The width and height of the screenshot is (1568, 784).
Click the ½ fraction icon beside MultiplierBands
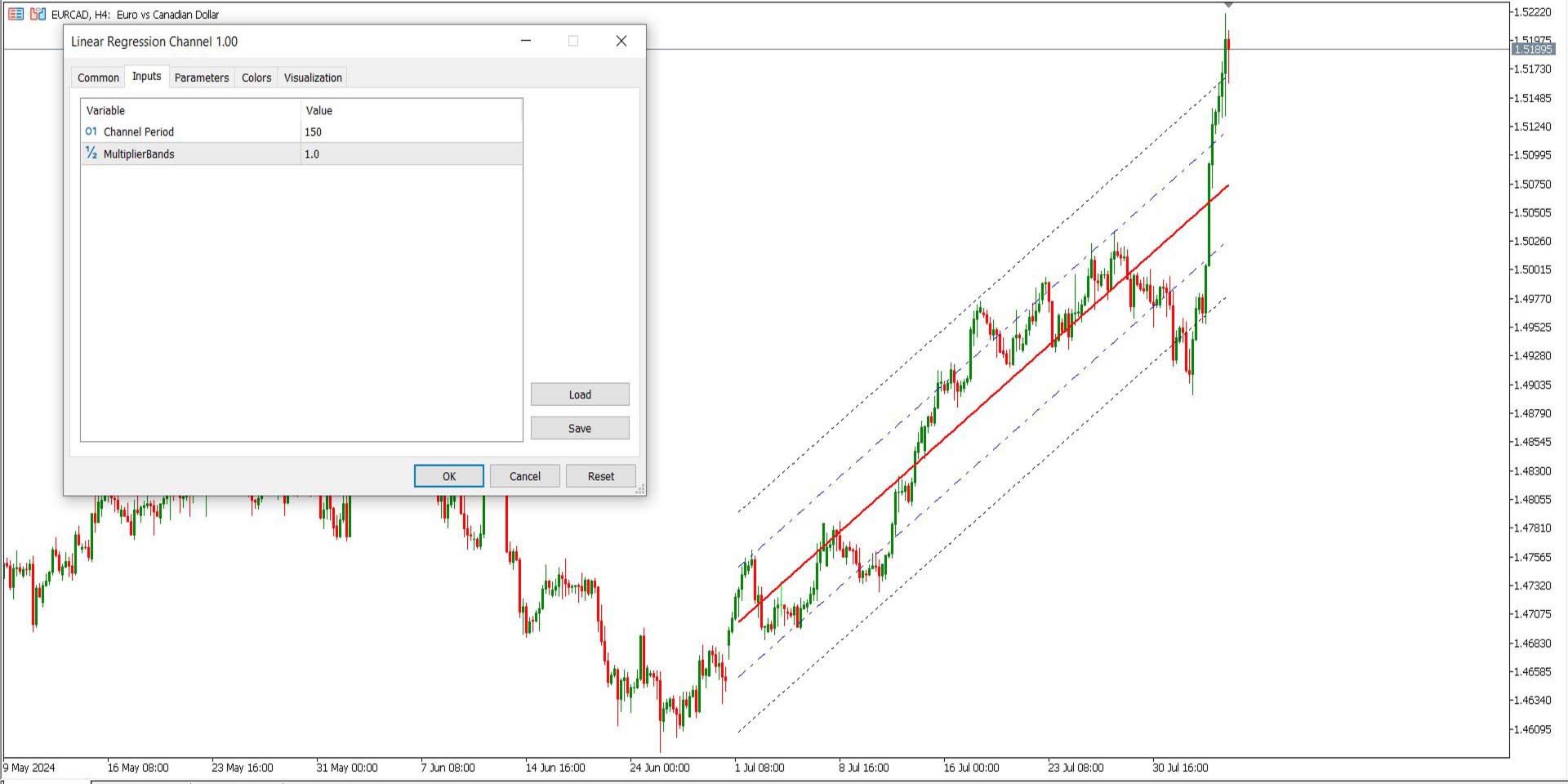pyautogui.click(x=91, y=154)
